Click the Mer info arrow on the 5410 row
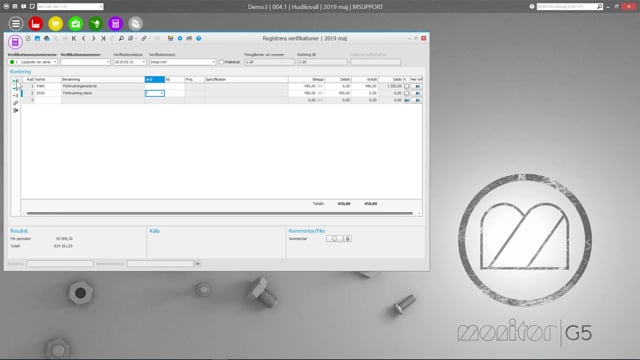 coord(417,93)
